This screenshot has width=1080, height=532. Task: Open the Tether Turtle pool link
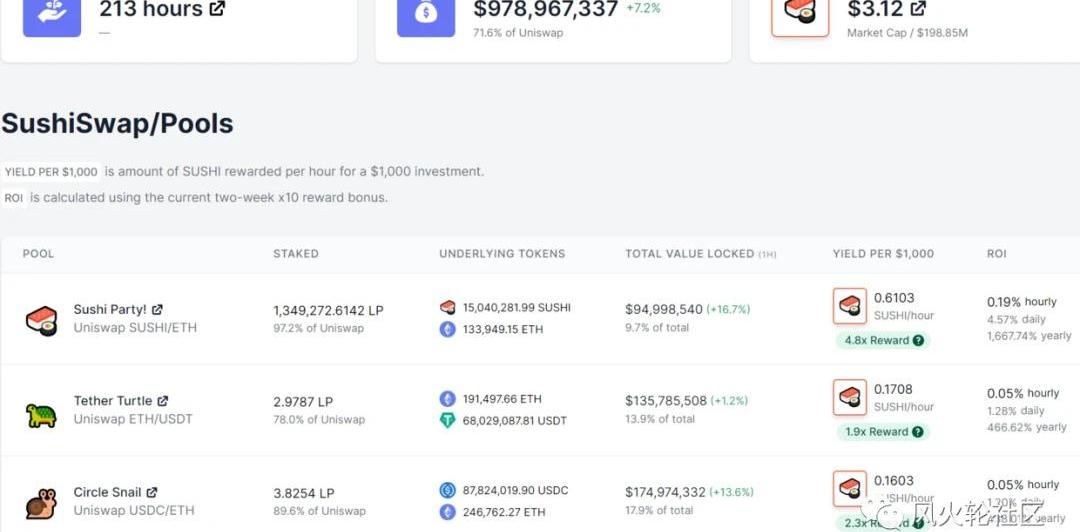(x=113, y=401)
